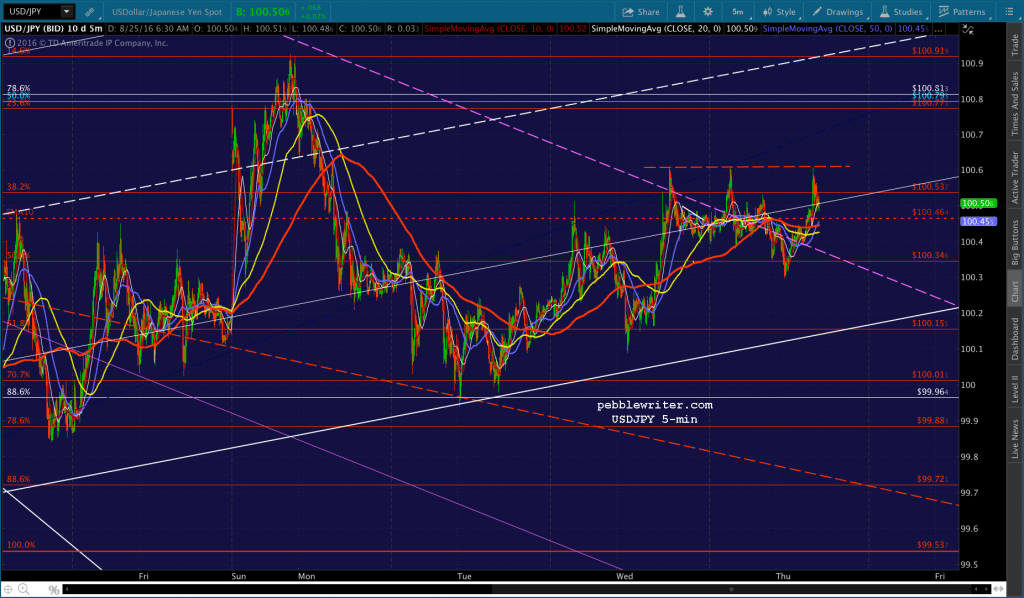The image size is (1024, 598).
Task: Click the double-arrow expand icon at bottom right
Action: coord(998,590)
